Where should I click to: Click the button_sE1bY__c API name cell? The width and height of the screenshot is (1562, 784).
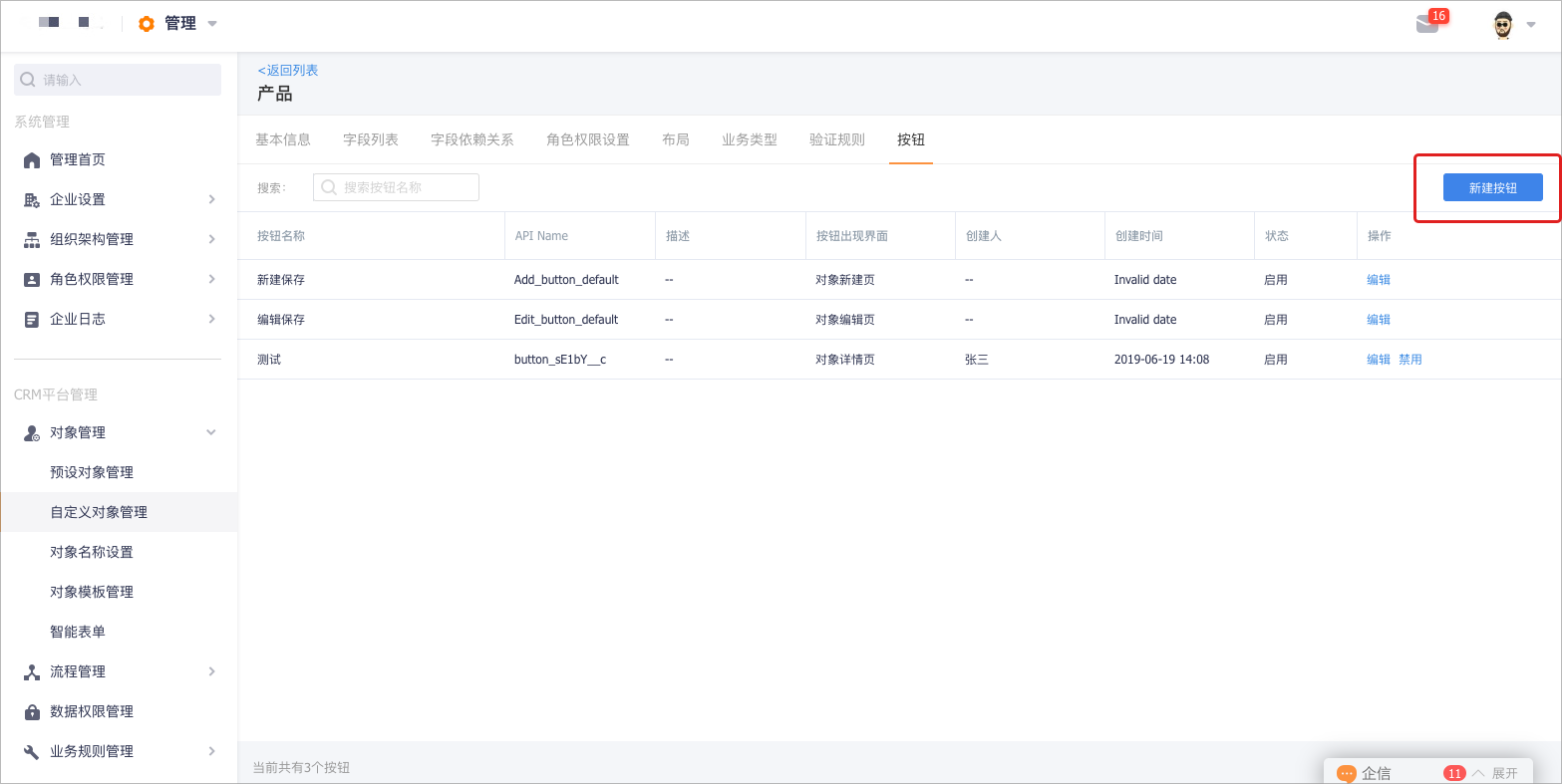[x=560, y=360]
